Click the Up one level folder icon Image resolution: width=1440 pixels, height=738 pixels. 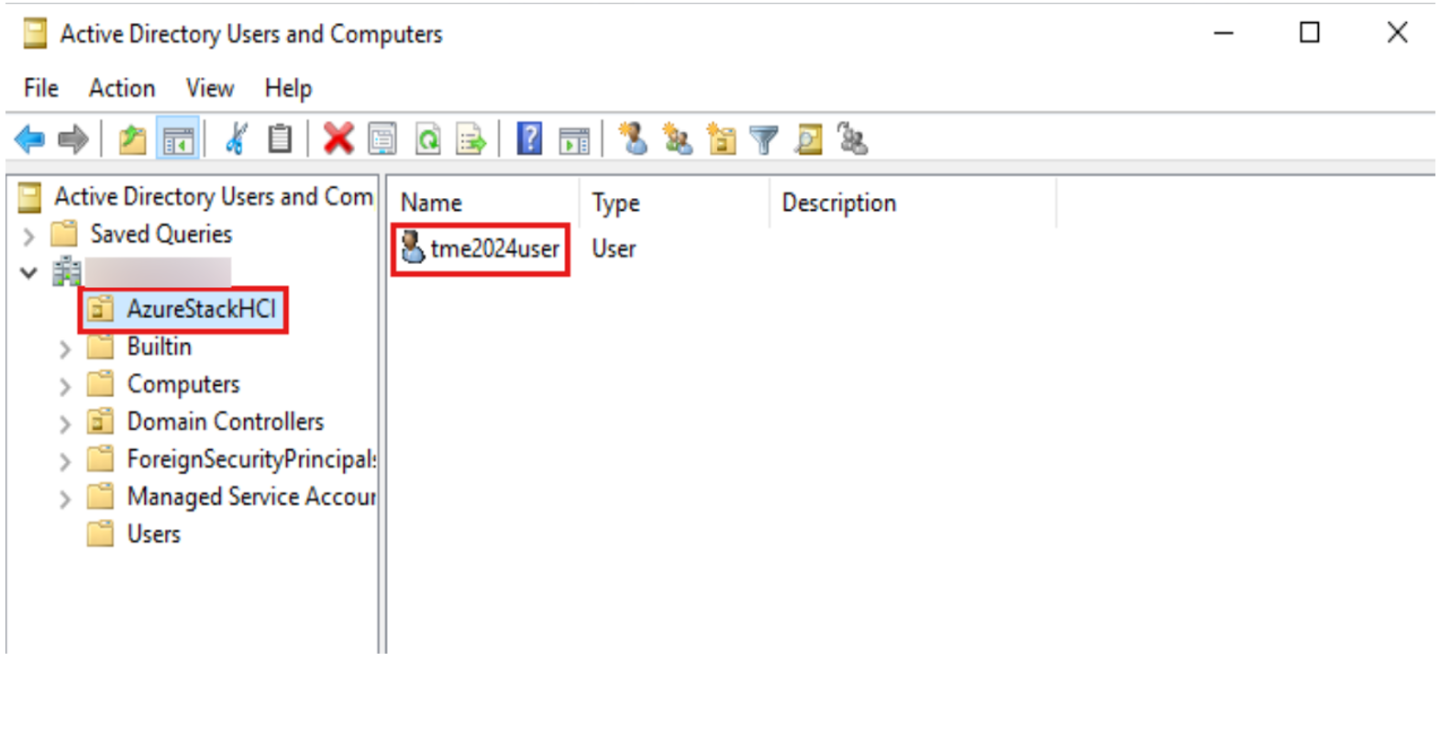coord(132,140)
